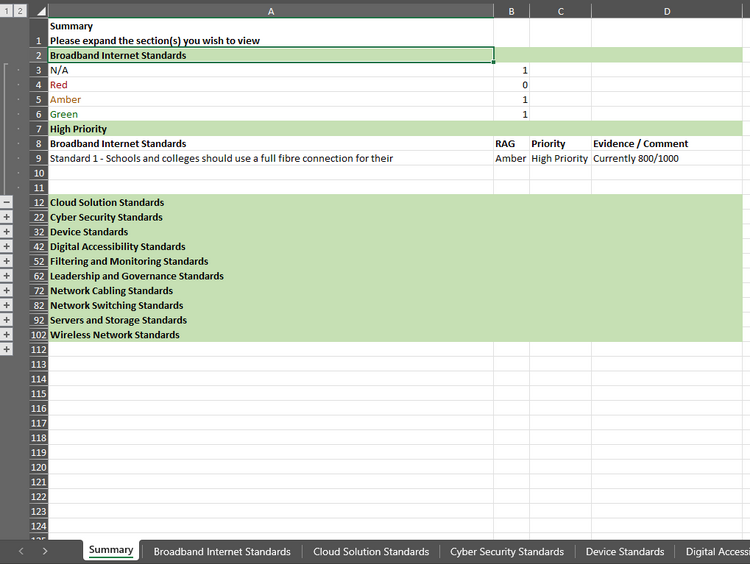
Task: Select the 'Red' label cell
Action: [x=271, y=85]
